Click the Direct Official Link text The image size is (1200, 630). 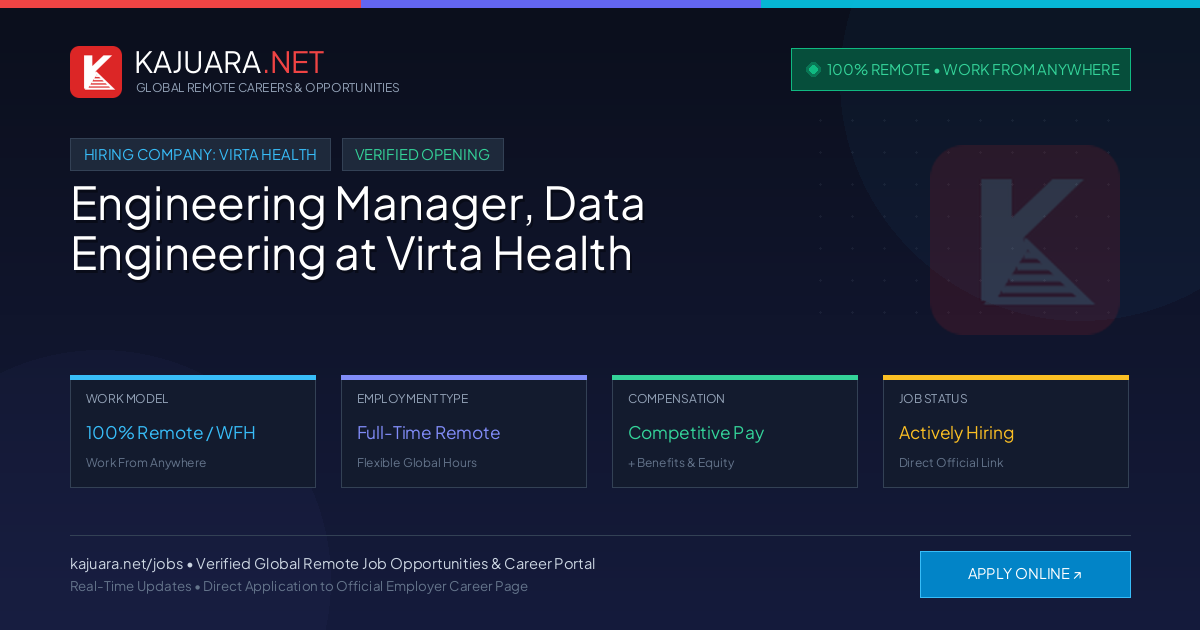951,463
